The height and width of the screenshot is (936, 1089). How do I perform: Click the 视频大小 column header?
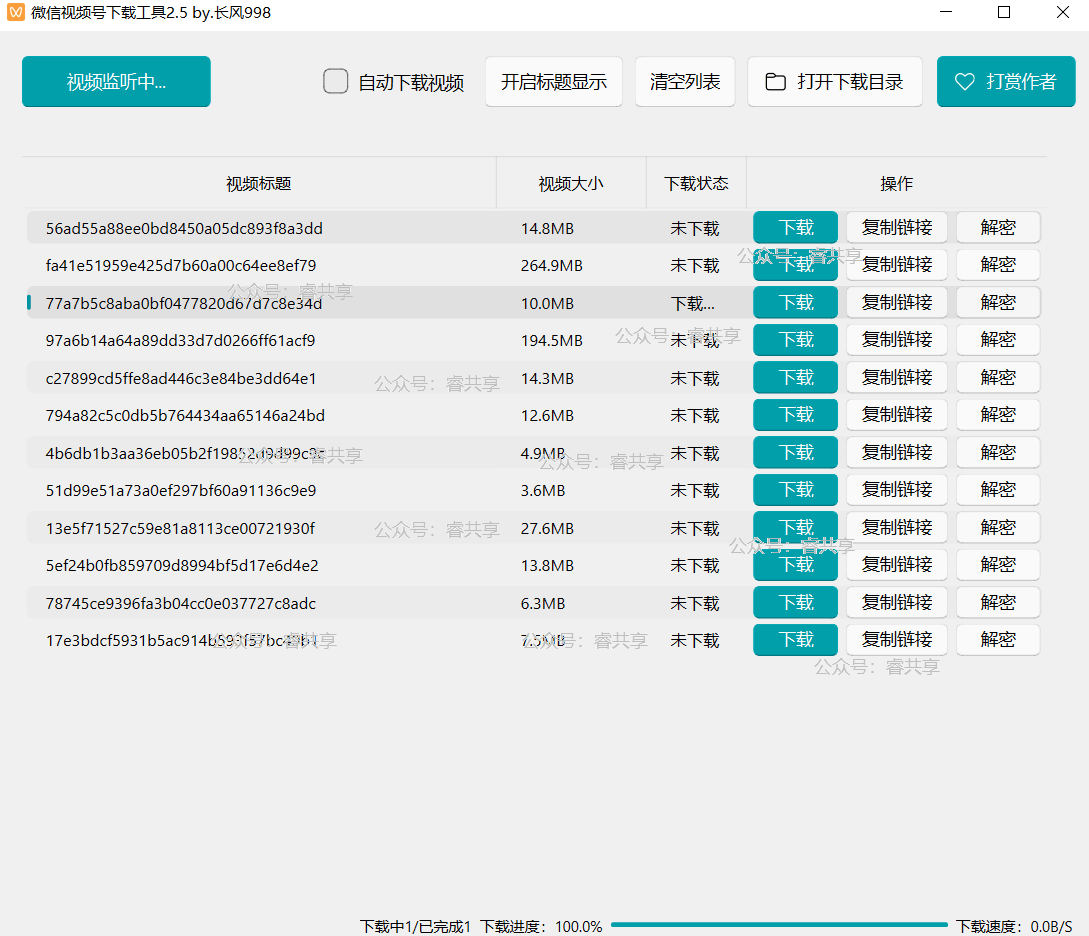[571, 184]
